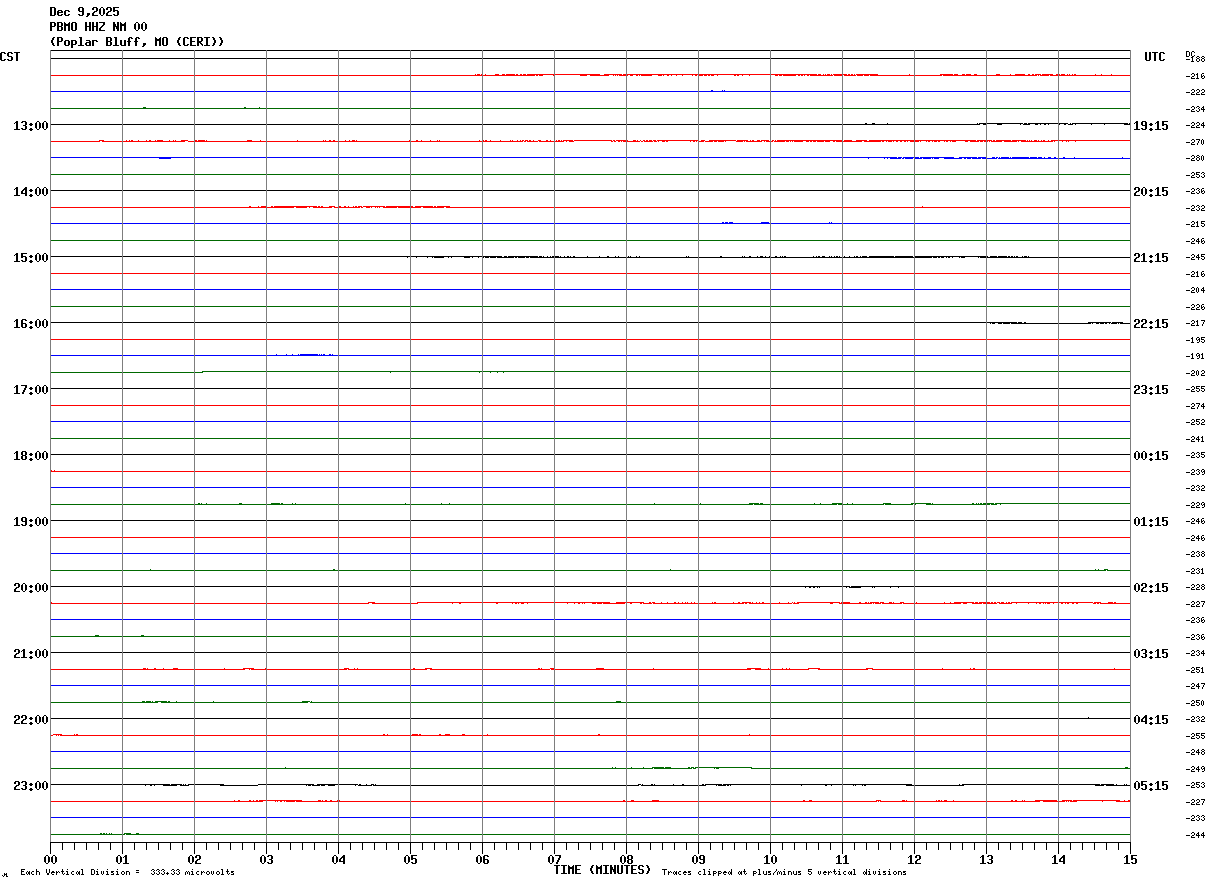Click minute tick label '03' on the time axis
Image resolution: width=1210 pixels, height=886 pixels.
click(266, 860)
